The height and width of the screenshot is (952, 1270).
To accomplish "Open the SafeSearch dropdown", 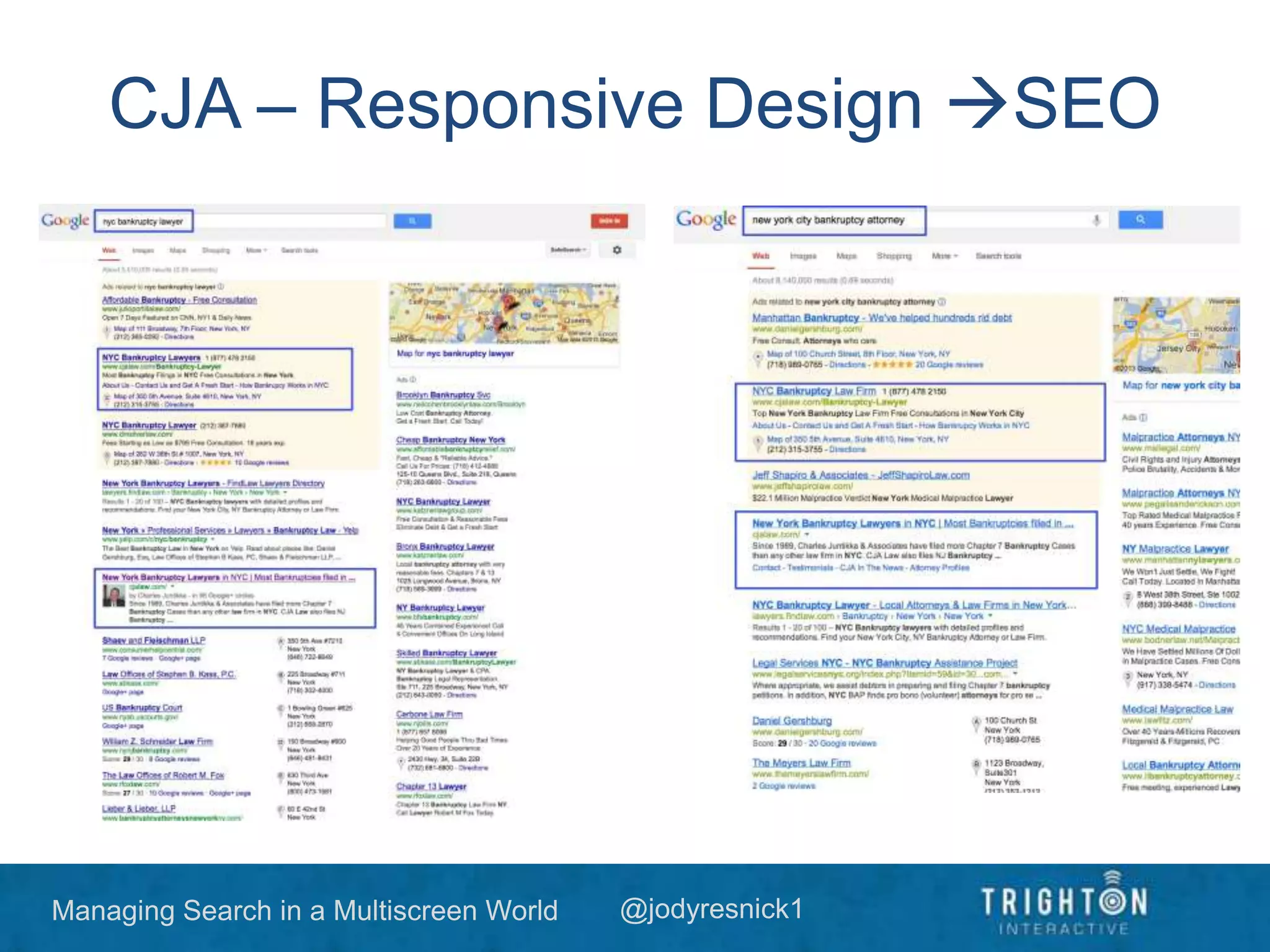I will 569,250.
